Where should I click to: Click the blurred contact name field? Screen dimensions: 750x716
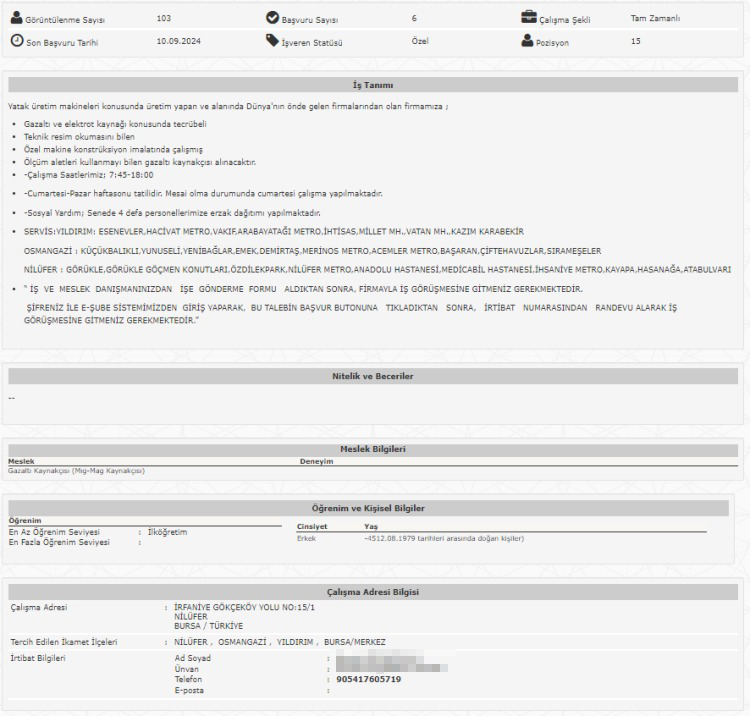click(390, 662)
